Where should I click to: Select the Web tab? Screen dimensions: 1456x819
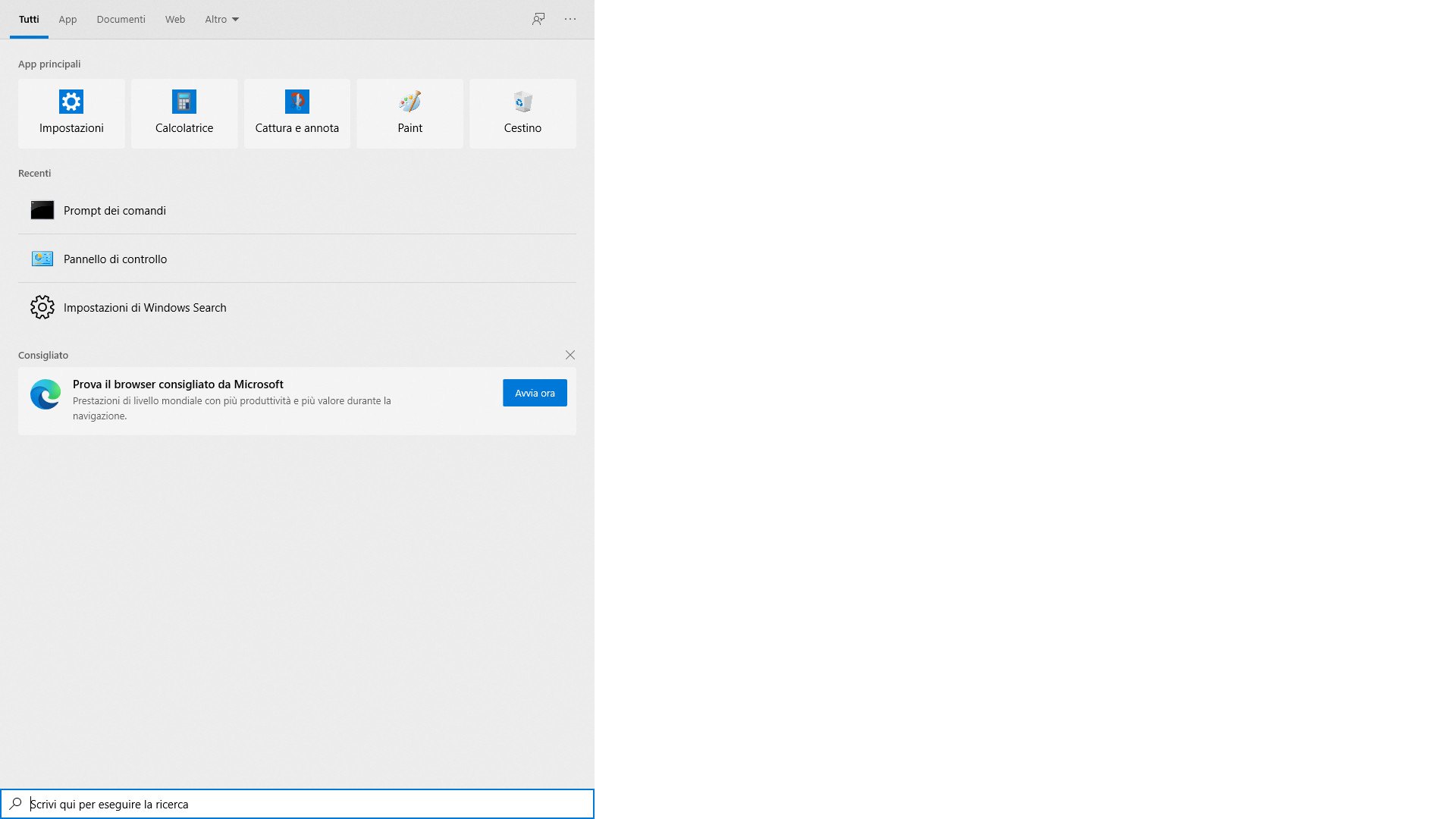(175, 19)
